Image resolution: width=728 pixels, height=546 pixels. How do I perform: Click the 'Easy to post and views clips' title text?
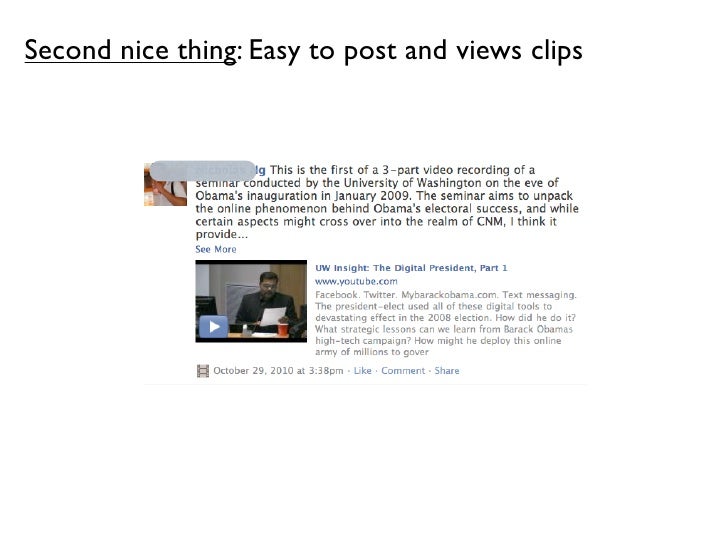click(x=416, y=50)
